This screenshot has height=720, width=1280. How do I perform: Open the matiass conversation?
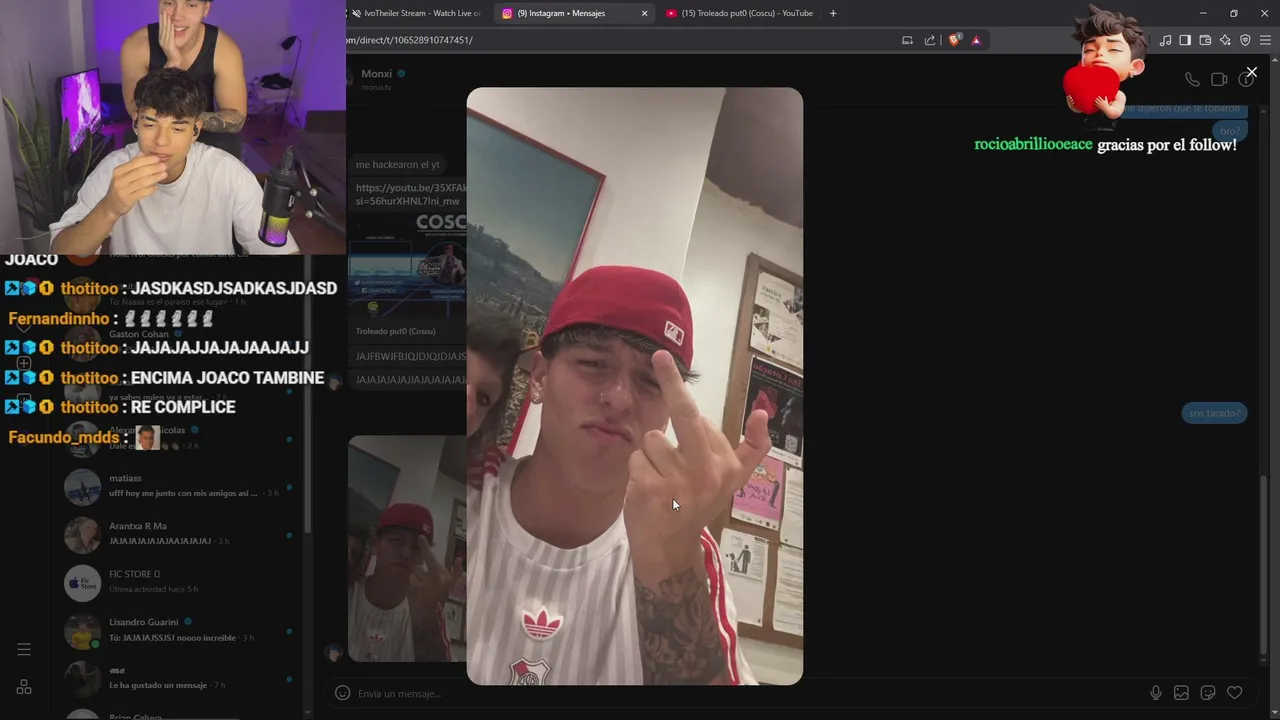click(x=178, y=486)
